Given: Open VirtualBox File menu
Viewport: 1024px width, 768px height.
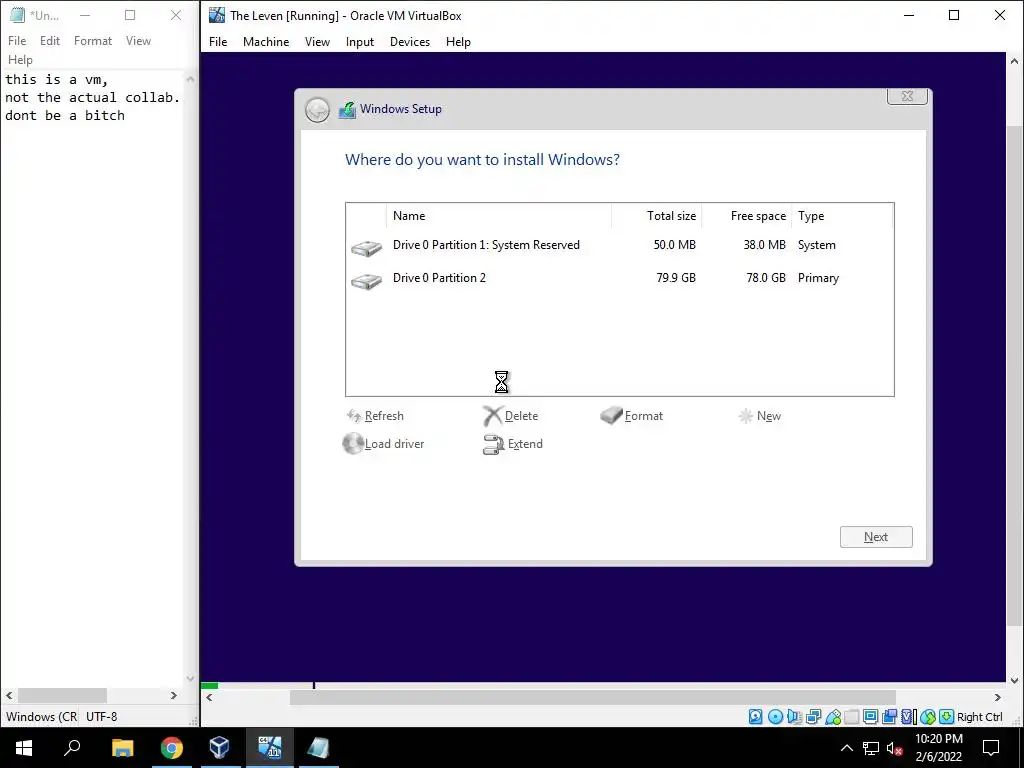Looking at the screenshot, I should coord(218,42).
